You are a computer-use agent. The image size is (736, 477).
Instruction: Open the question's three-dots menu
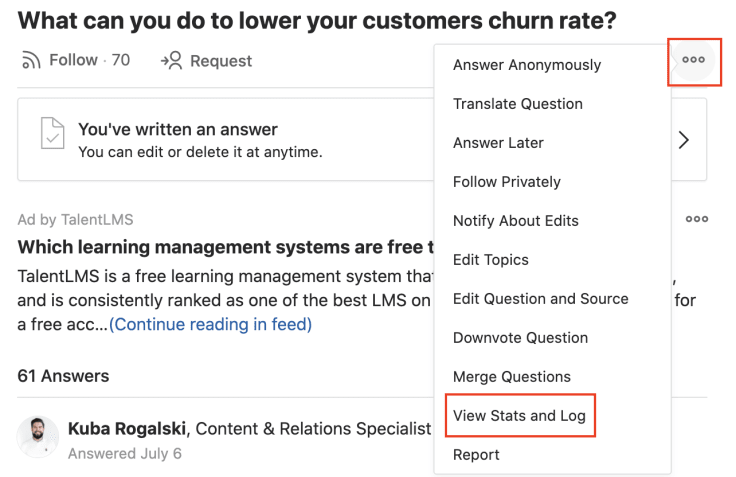694,60
